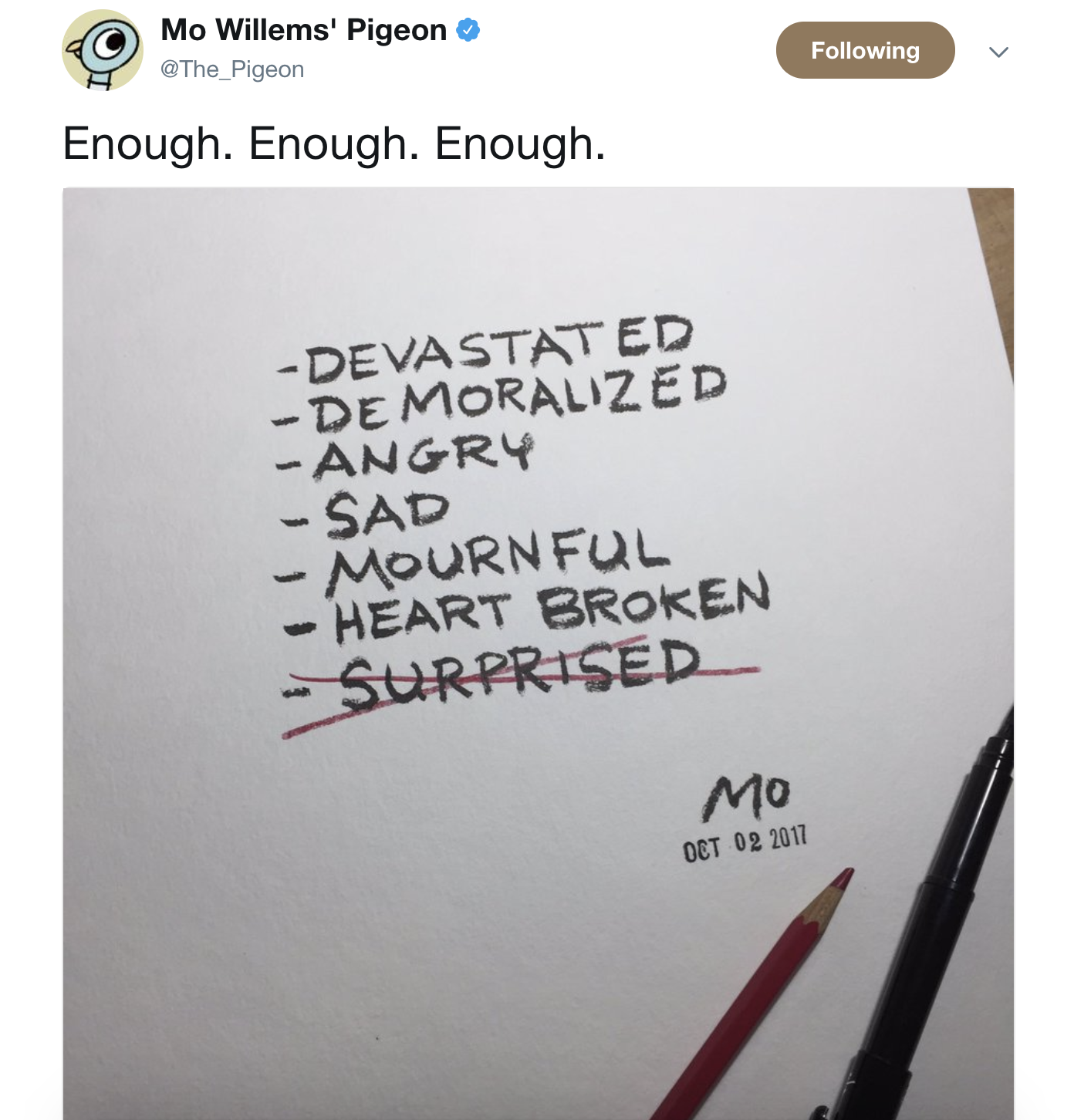Click the @The_Pigeon handle
This screenshot has height=1120, width=1074.
point(231,69)
